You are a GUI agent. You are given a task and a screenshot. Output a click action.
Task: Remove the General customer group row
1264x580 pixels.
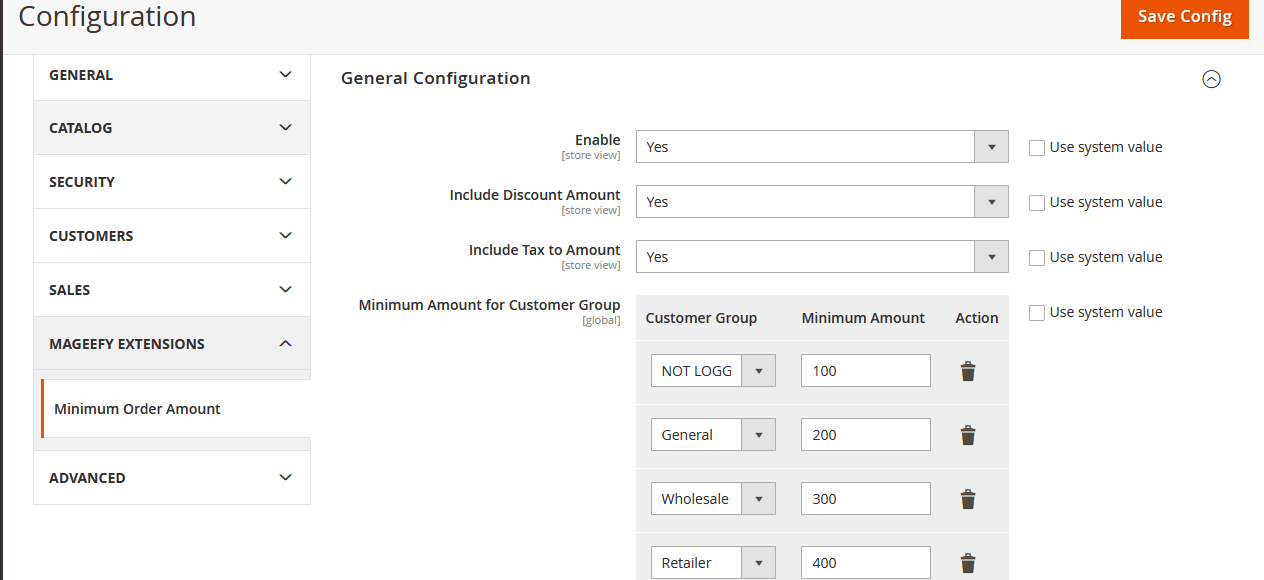point(967,434)
